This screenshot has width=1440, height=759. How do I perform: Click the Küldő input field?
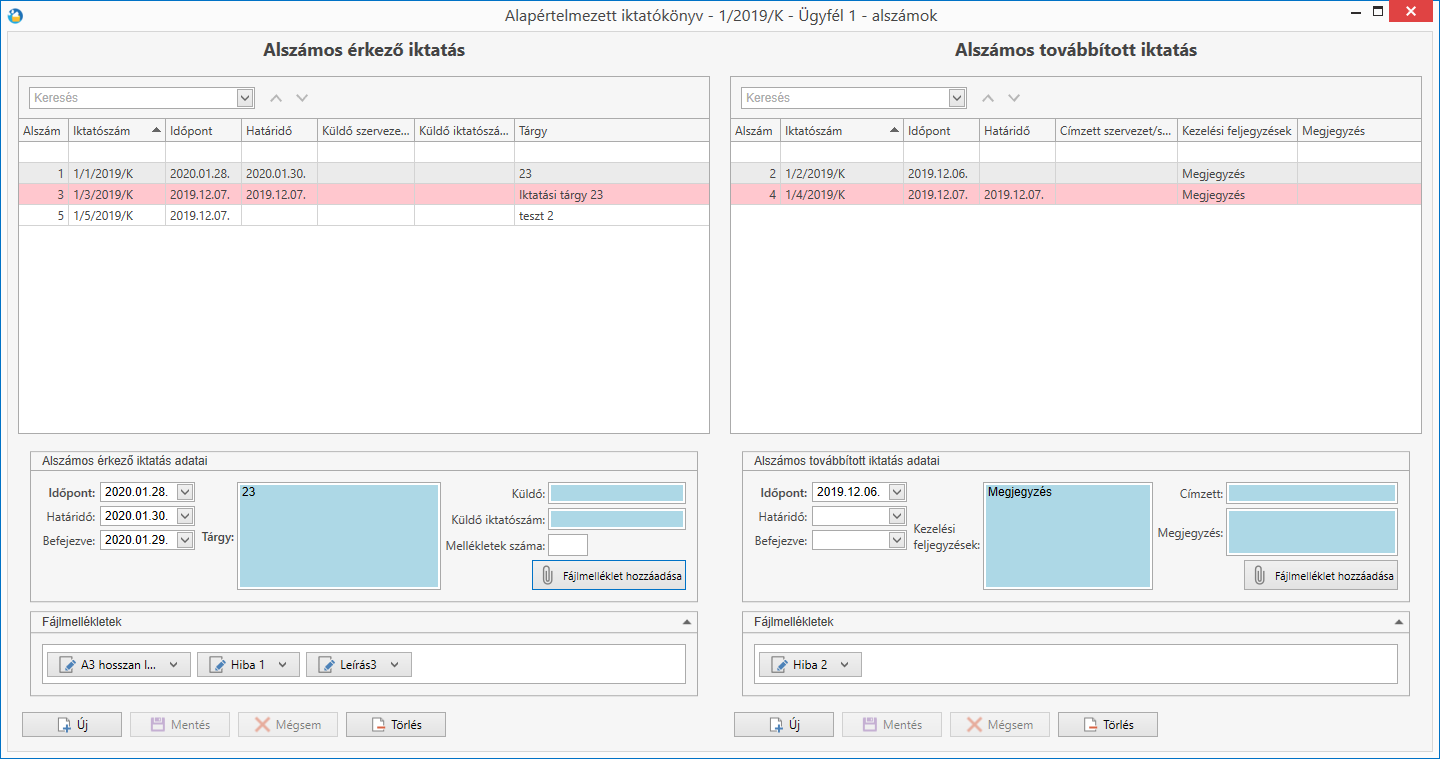[x=617, y=493]
